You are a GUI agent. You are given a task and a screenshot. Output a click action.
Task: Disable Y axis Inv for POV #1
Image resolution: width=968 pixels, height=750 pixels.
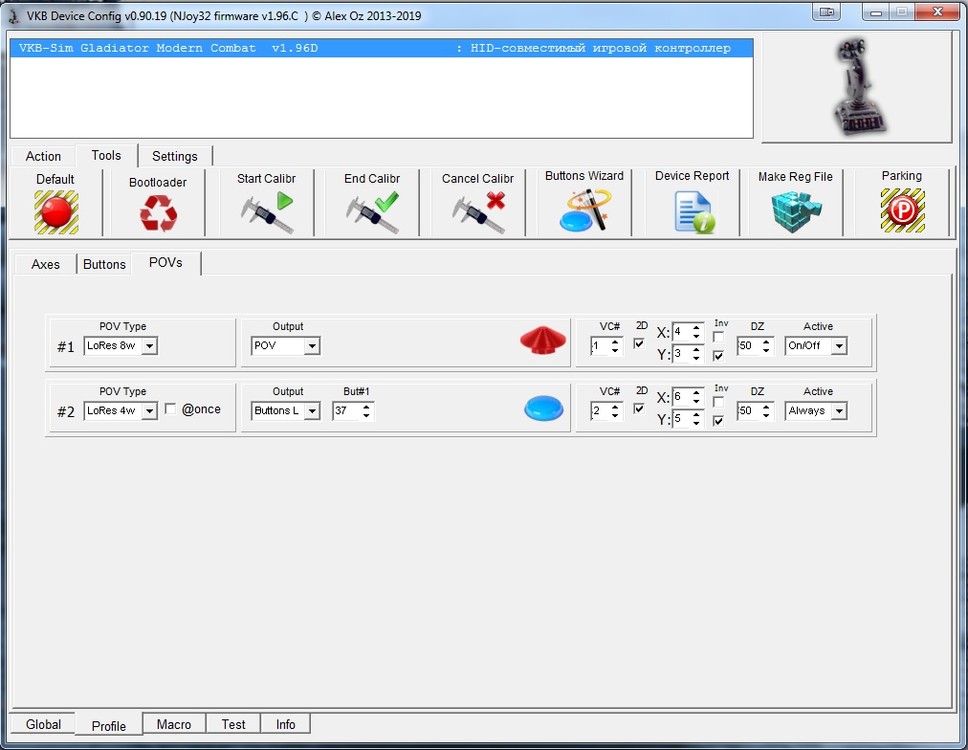pyautogui.click(x=718, y=356)
